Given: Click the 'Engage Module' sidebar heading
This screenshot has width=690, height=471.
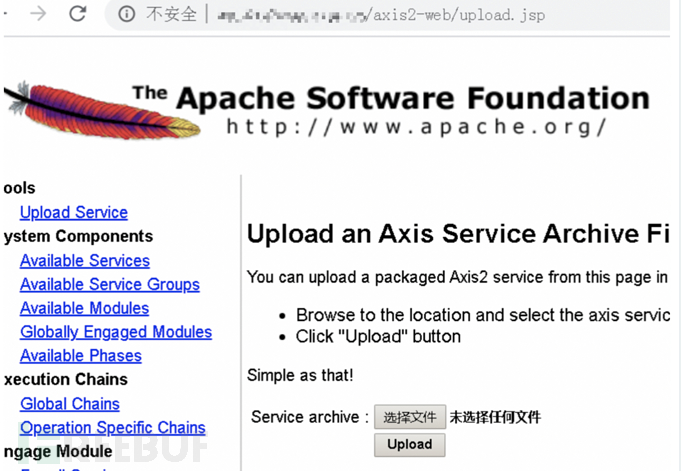Looking at the screenshot, I should [x=58, y=452].
